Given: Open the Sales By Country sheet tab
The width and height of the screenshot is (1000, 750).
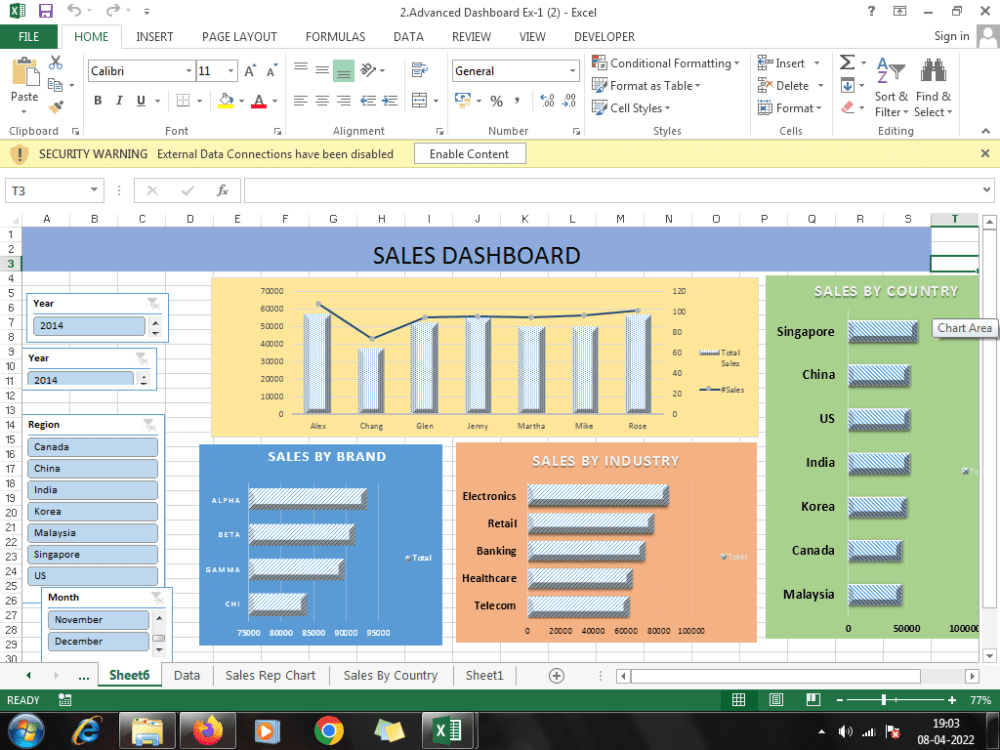Looking at the screenshot, I should (390, 675).
